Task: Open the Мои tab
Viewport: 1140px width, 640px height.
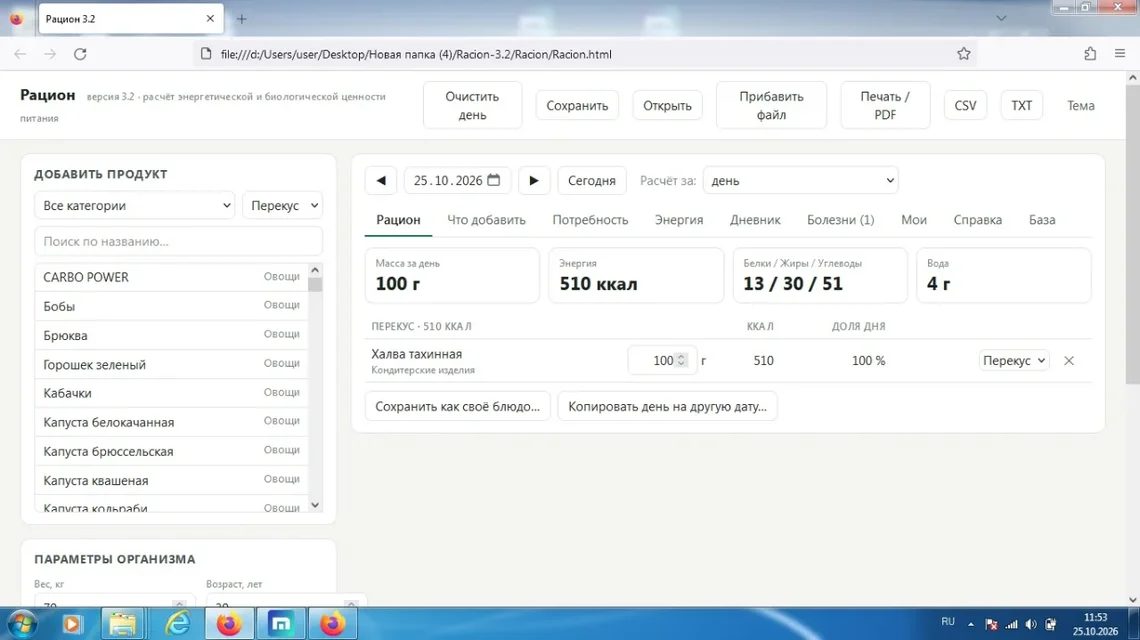Action: [914, 220]
